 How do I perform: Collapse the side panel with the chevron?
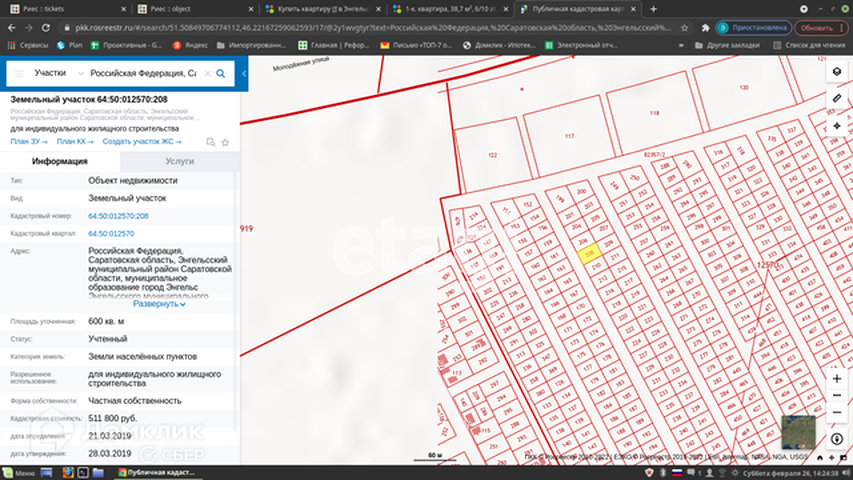click(x=244, y=73)
